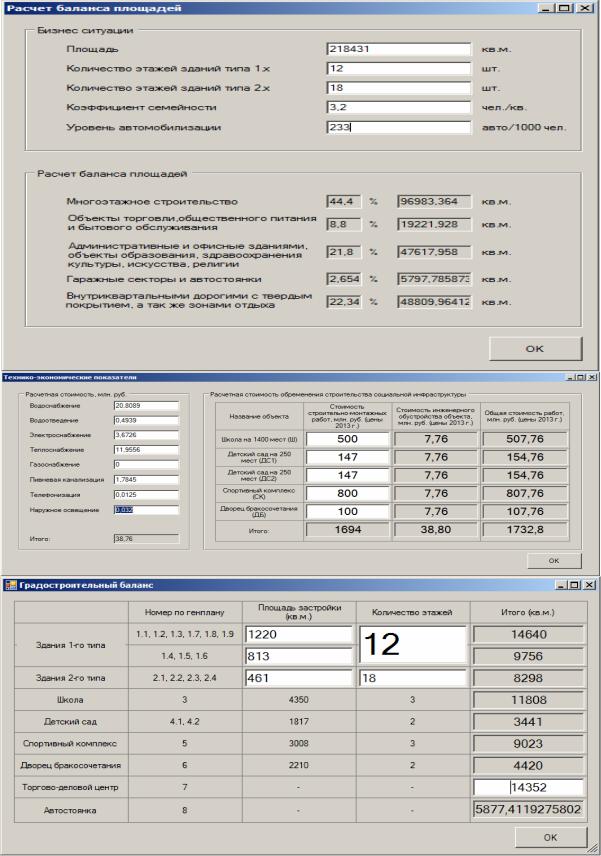This screenshot has width=601, height=856.
Task: Click sports complex total 807,76
Action: 525,493
